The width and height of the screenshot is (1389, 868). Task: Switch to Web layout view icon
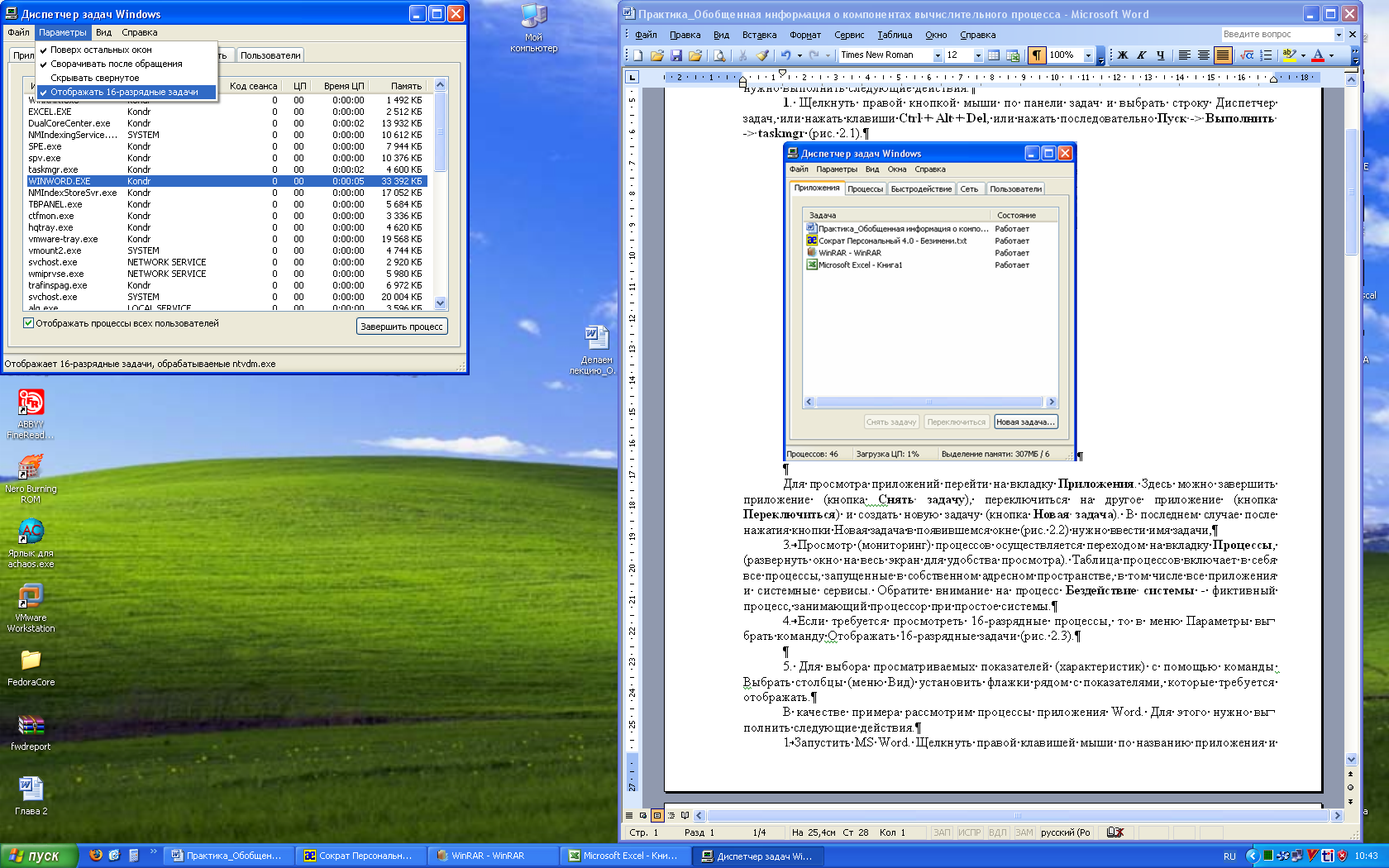643,815
